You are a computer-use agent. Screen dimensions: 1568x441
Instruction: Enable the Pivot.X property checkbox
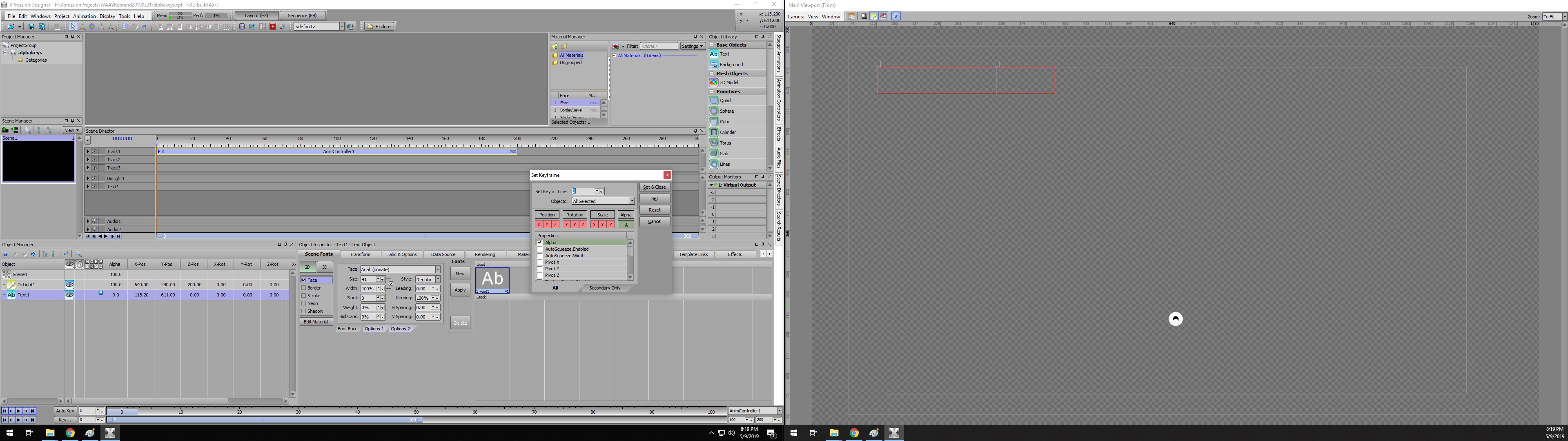pos(540,263)
